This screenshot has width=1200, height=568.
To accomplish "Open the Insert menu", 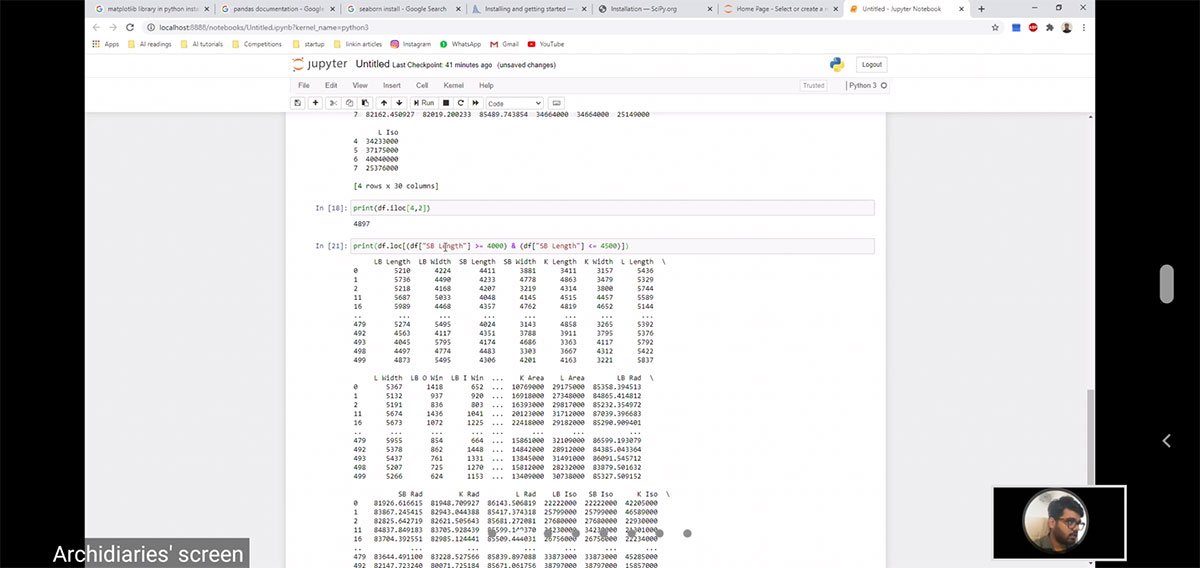I will (392, 86).
